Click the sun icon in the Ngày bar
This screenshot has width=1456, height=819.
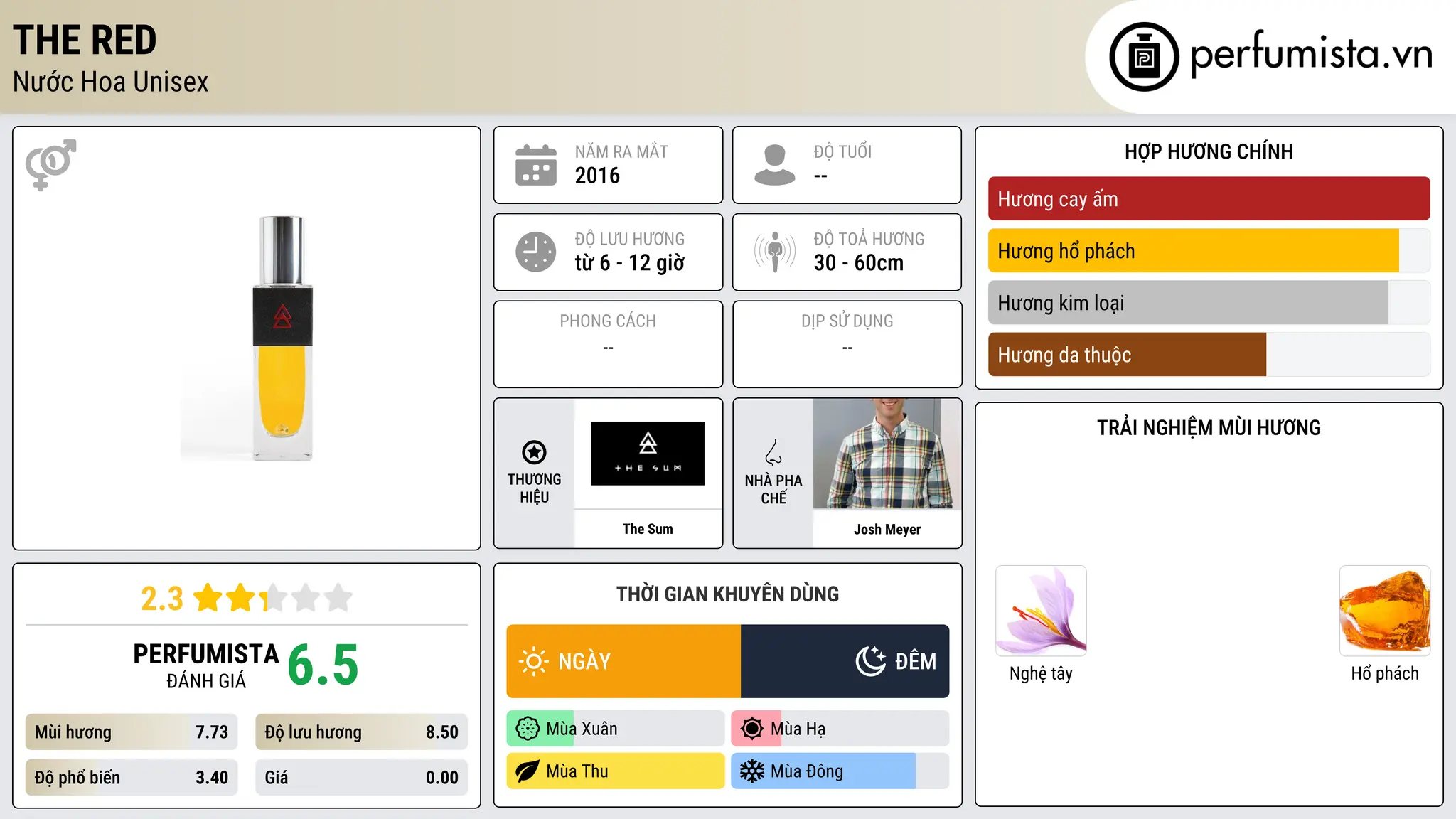point(533,661)
